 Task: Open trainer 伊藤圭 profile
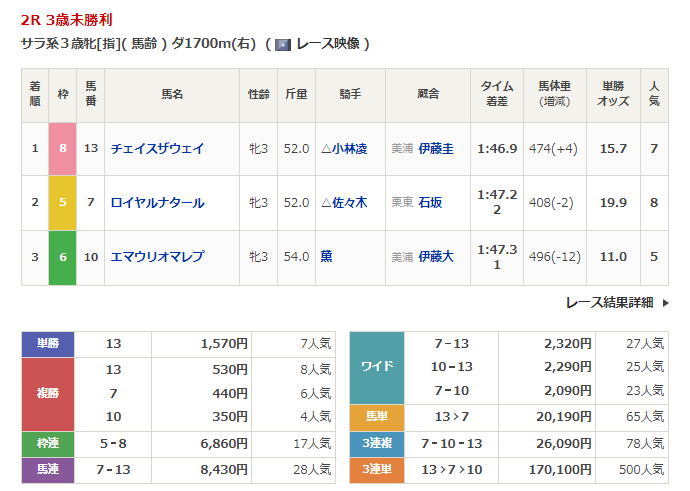tap(436, 148)
